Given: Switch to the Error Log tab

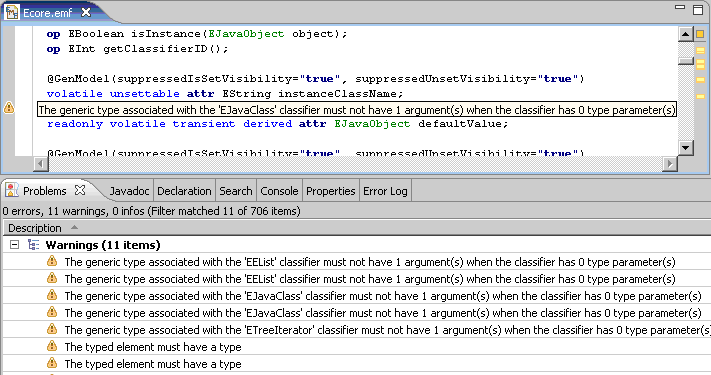Looking at the screenshot, I should tap(385, 191).
